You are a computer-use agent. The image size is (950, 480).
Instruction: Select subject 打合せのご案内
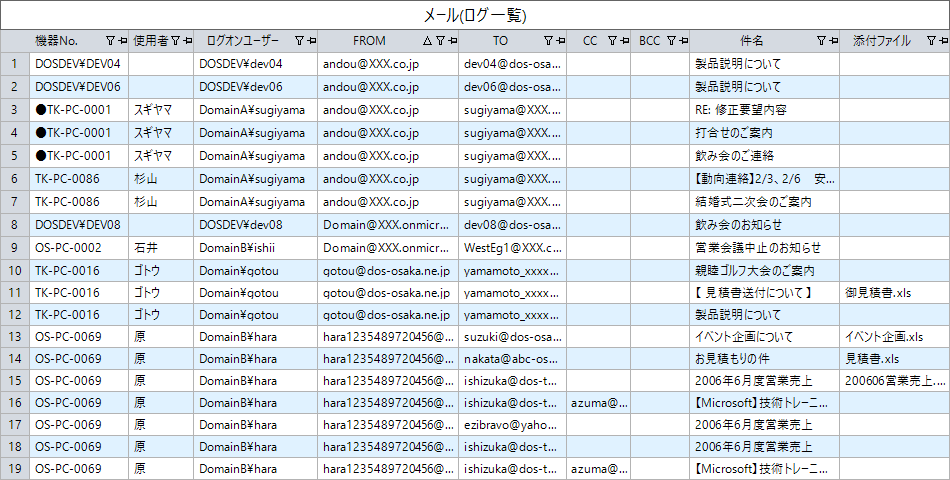tap(765, 133)
